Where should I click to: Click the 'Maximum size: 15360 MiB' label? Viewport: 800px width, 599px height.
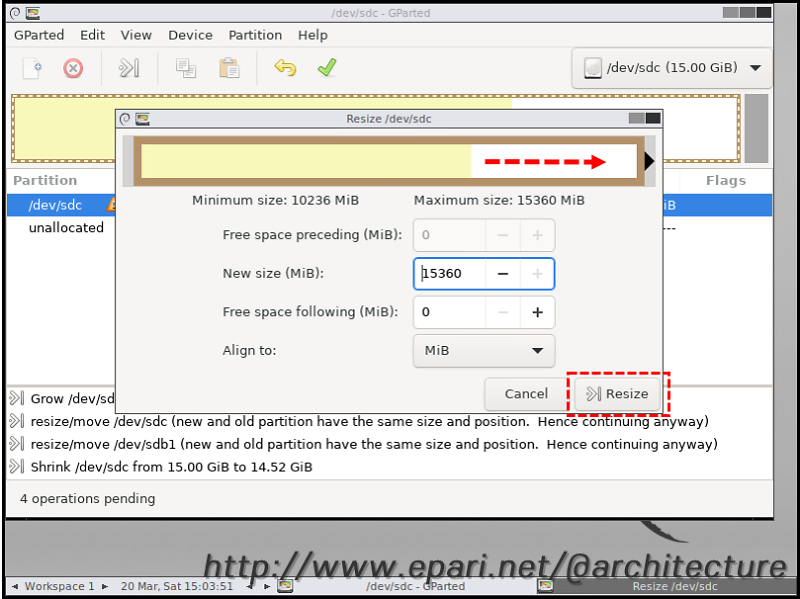499,201
